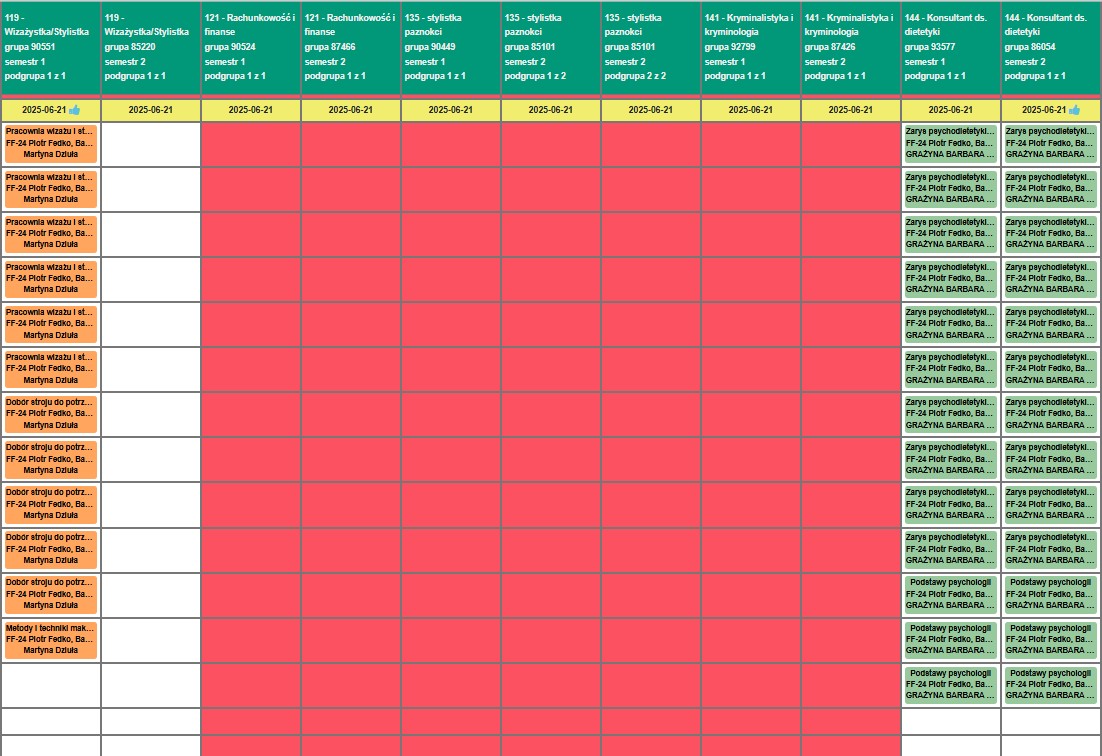Select the 2025-06-21 date cell under group 93577
Image resolution: width=1102 pixels, height=756 pixels.
pos(950,110)
